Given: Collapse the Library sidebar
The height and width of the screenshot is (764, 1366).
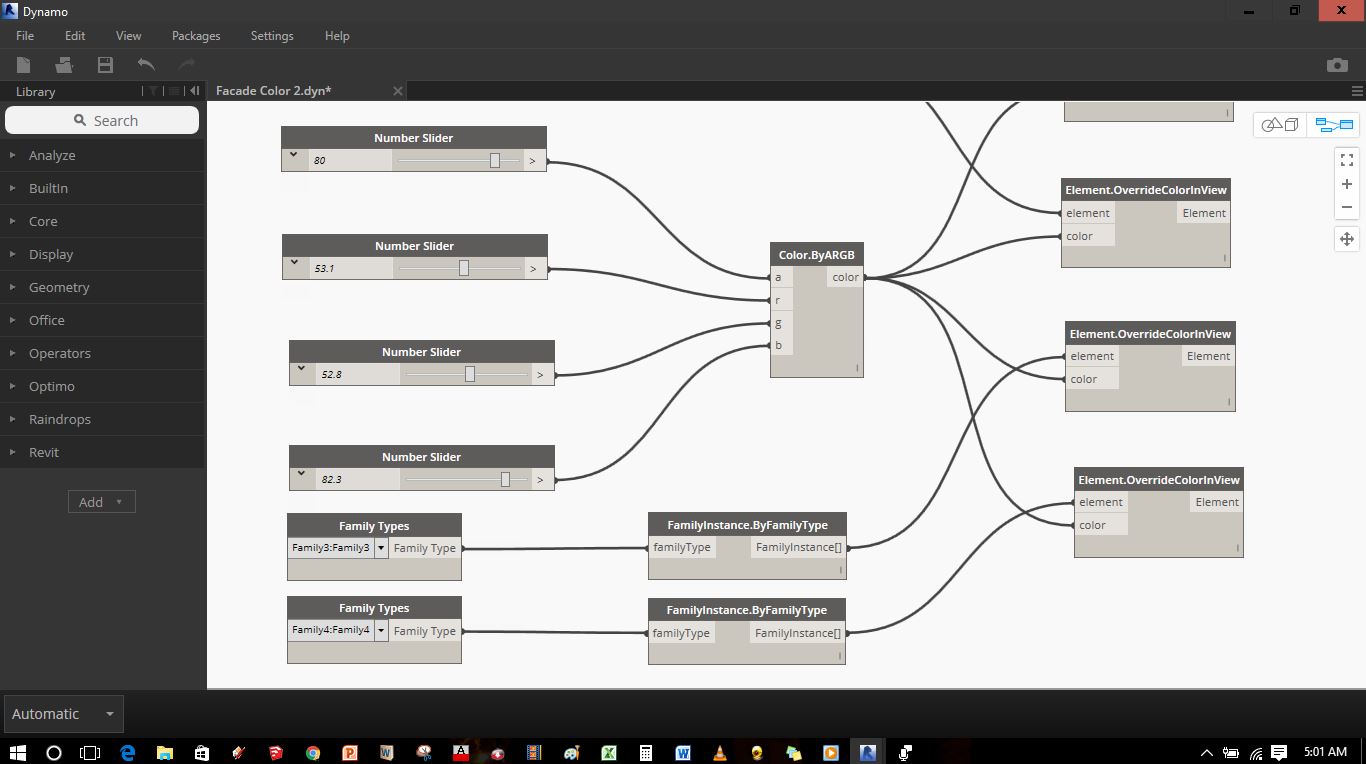Looking at the screenshot, I should [195, 91].
